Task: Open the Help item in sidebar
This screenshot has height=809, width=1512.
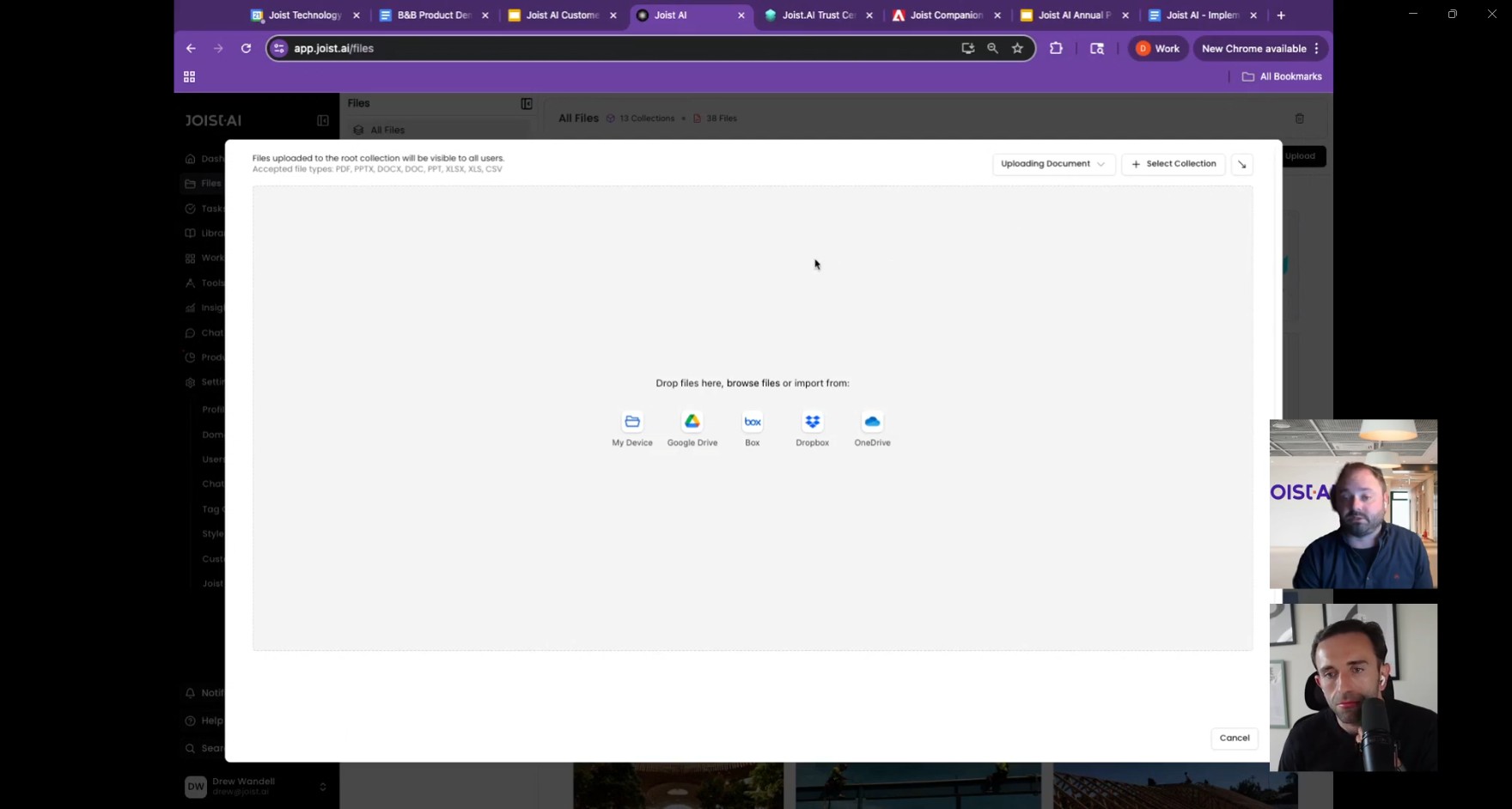Action: [x=204, y=721]
